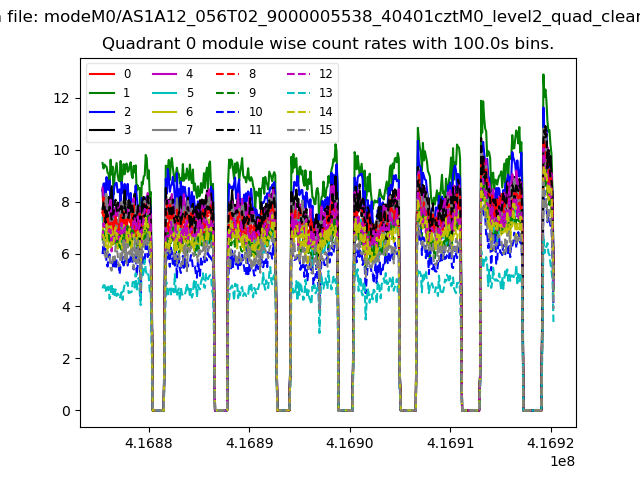Click the x-axis tick label 4.1690
640x480 pixels.
click(x=349, y=443)
